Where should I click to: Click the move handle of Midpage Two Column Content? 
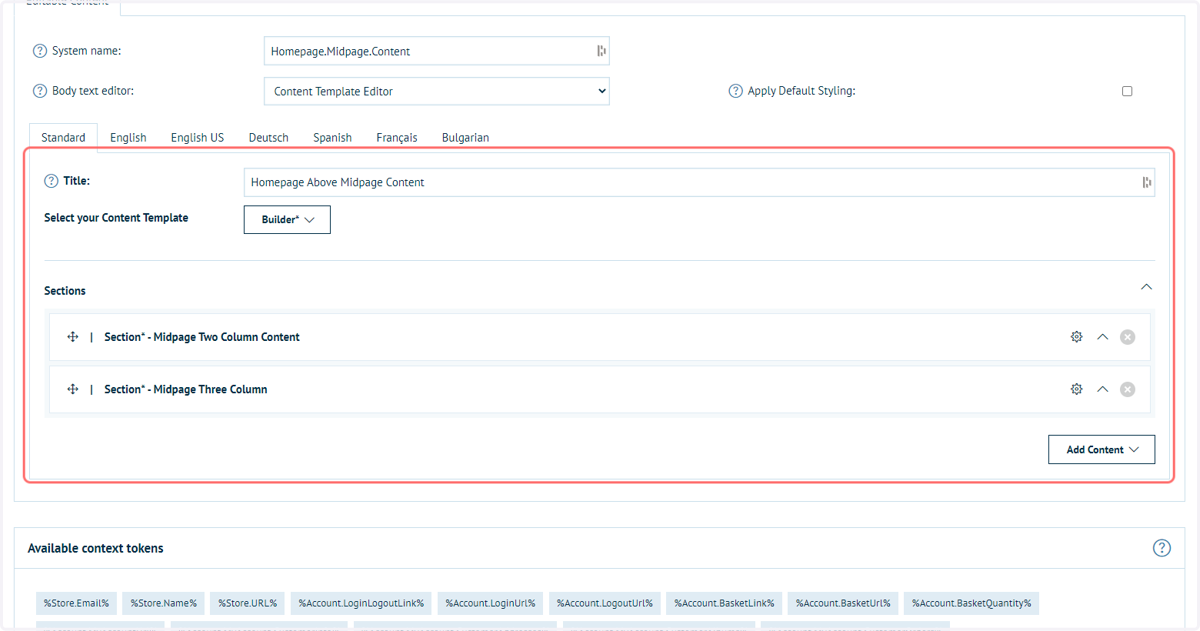click(x=73, y=337)
